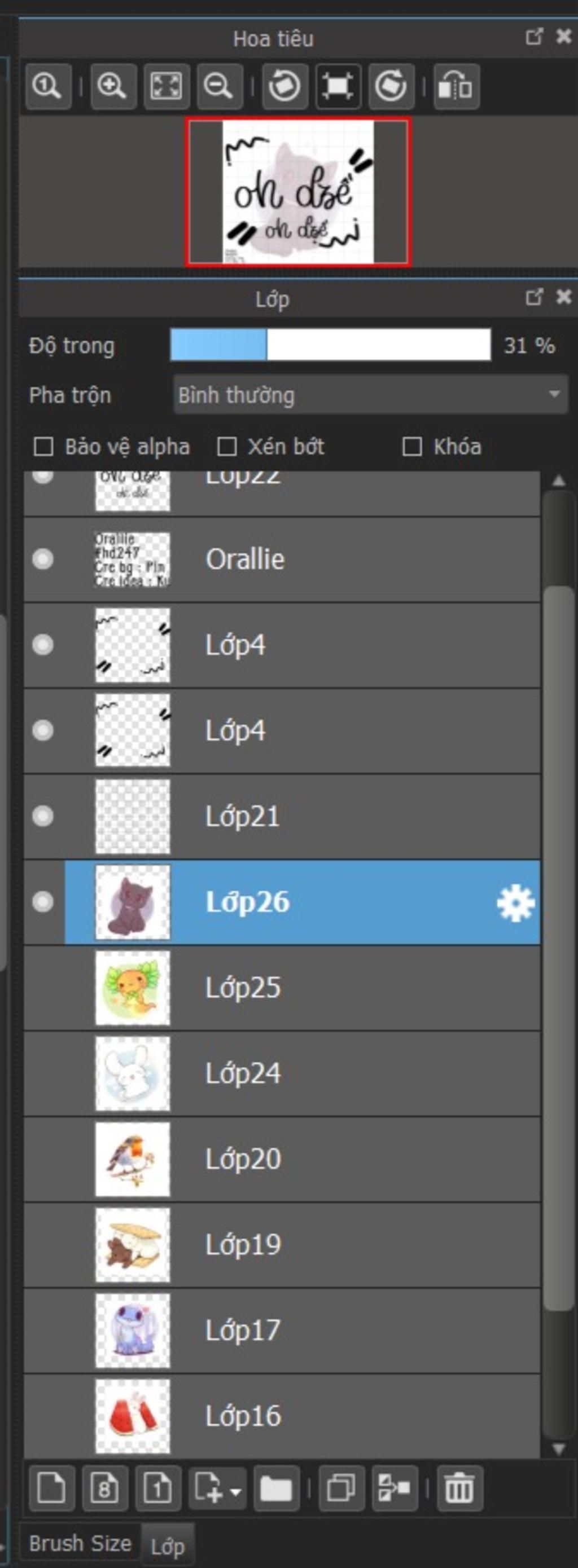
Task: Open the add special layer dropdown arrow
Action: tap(235, 1490)
